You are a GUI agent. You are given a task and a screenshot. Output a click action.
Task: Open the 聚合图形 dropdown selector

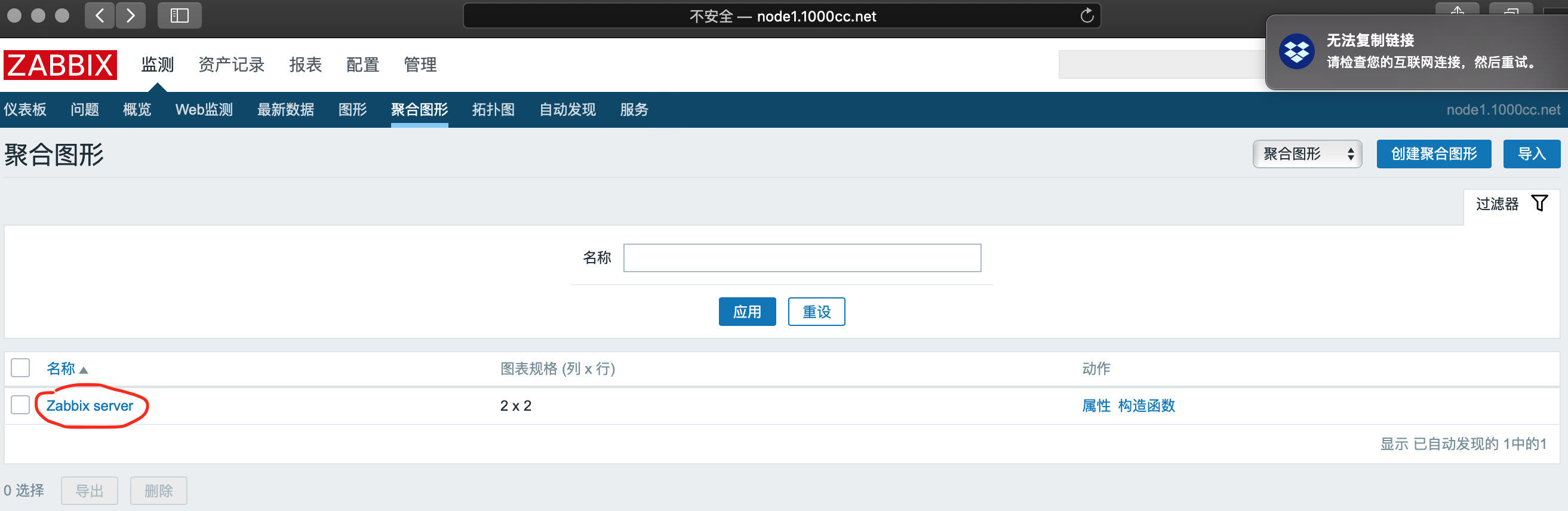pos(1306,154)
